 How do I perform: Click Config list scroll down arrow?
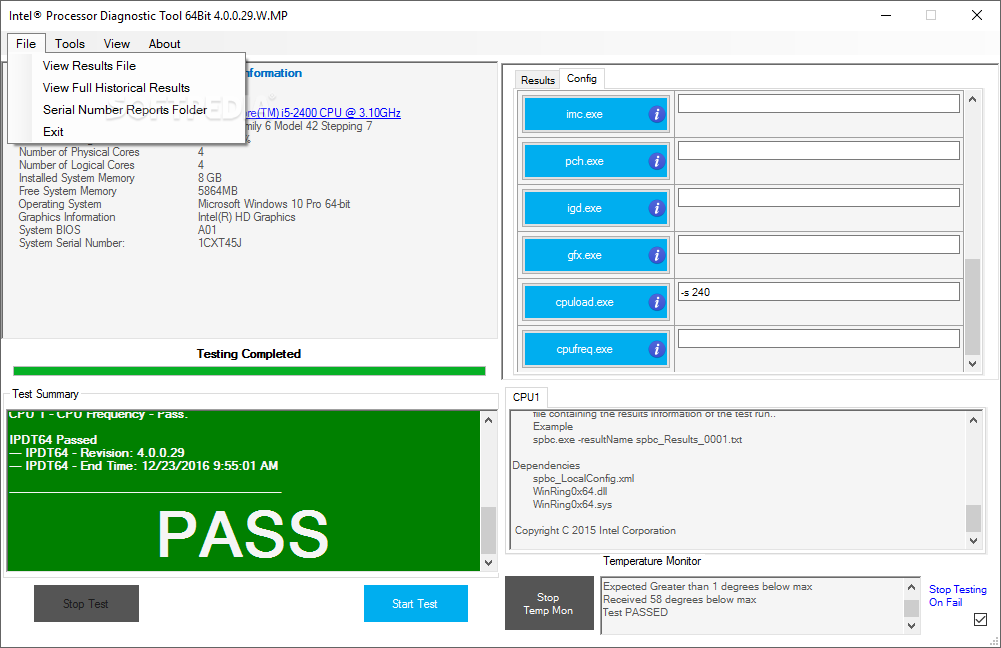(x=972, y=363)
